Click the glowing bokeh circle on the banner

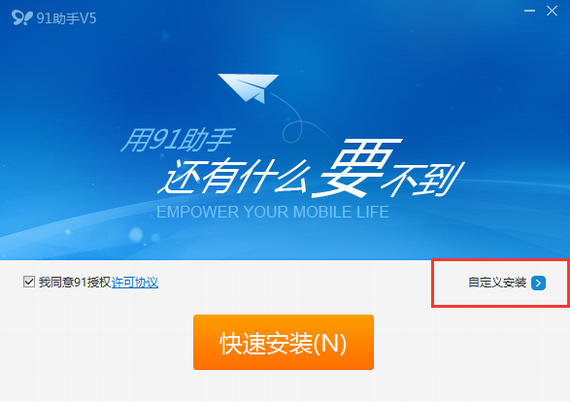coord(136,234)
